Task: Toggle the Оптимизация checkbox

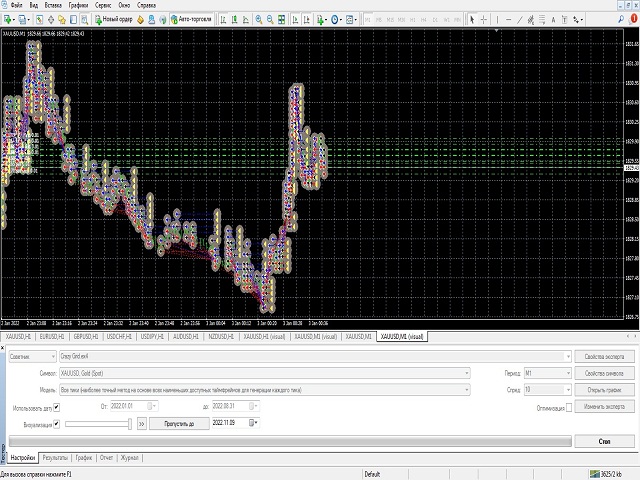Action: pos(569,407)
